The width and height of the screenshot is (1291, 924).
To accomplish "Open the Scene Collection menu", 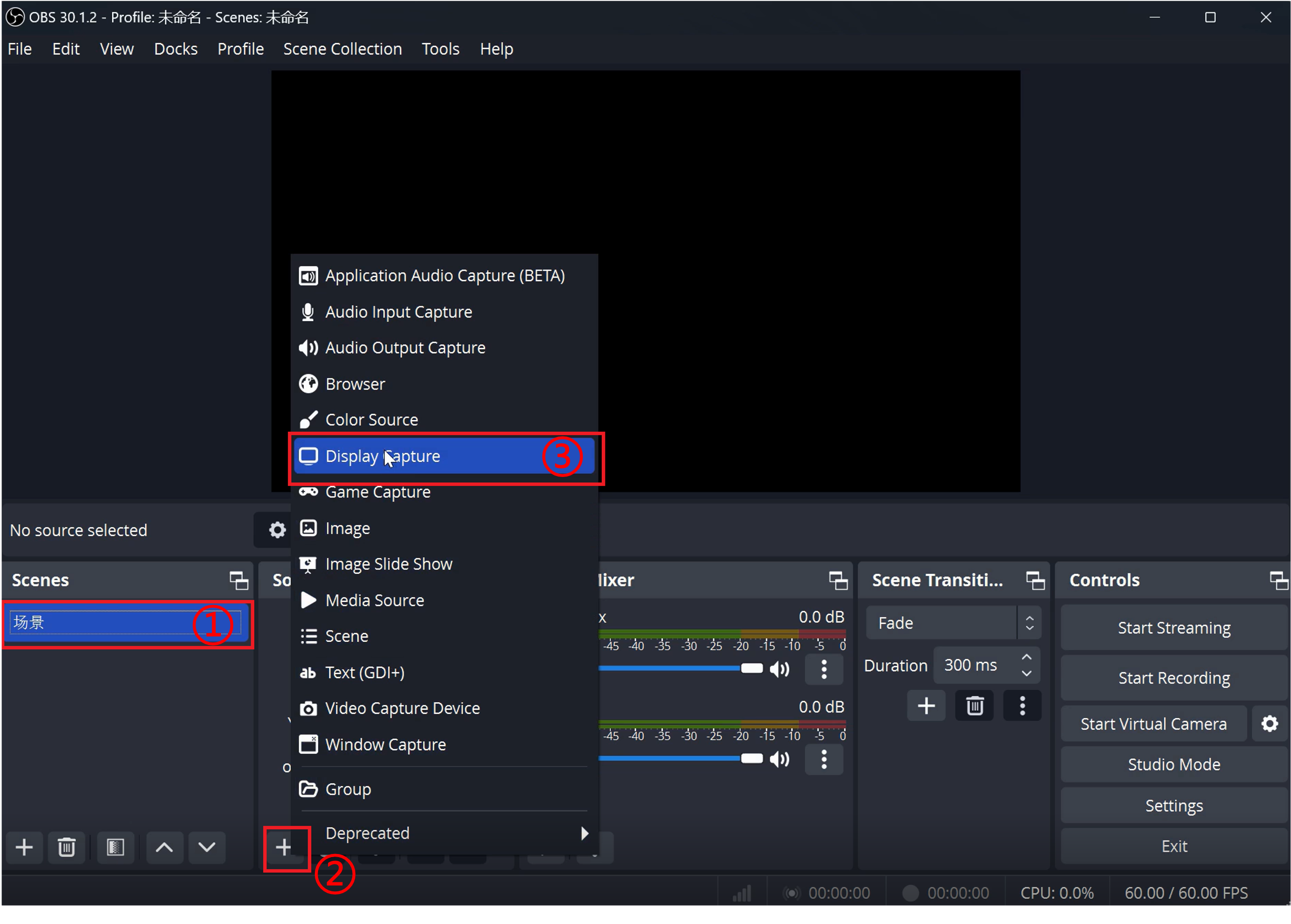I will click(343, 49).
